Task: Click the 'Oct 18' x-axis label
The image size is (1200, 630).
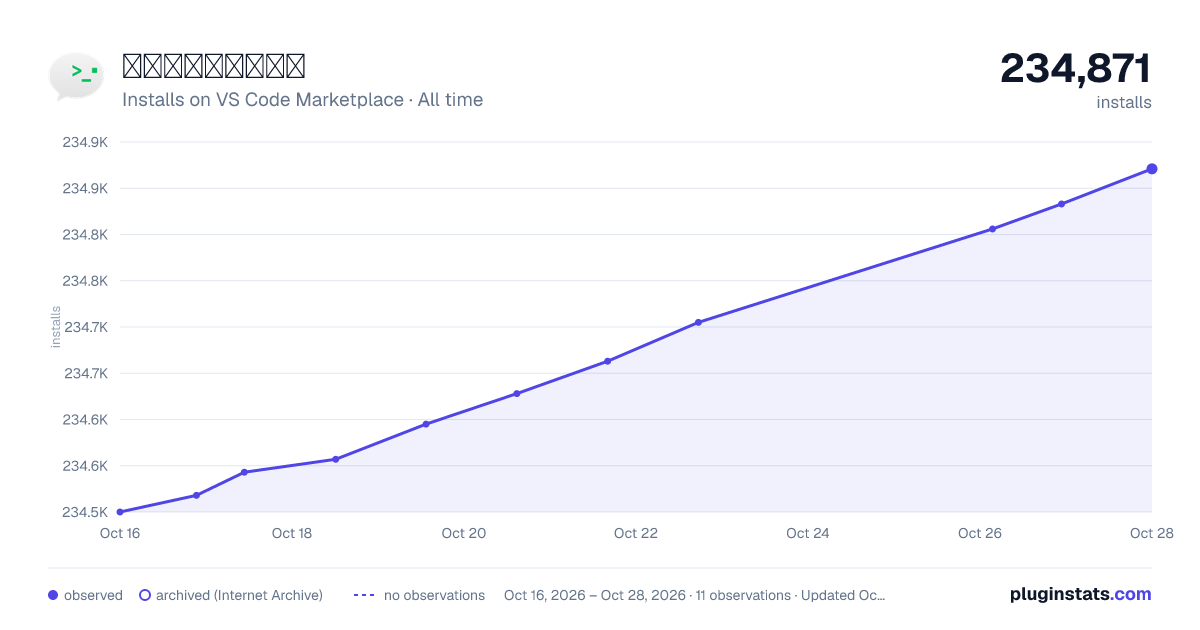Action: [x=292, y=533]
